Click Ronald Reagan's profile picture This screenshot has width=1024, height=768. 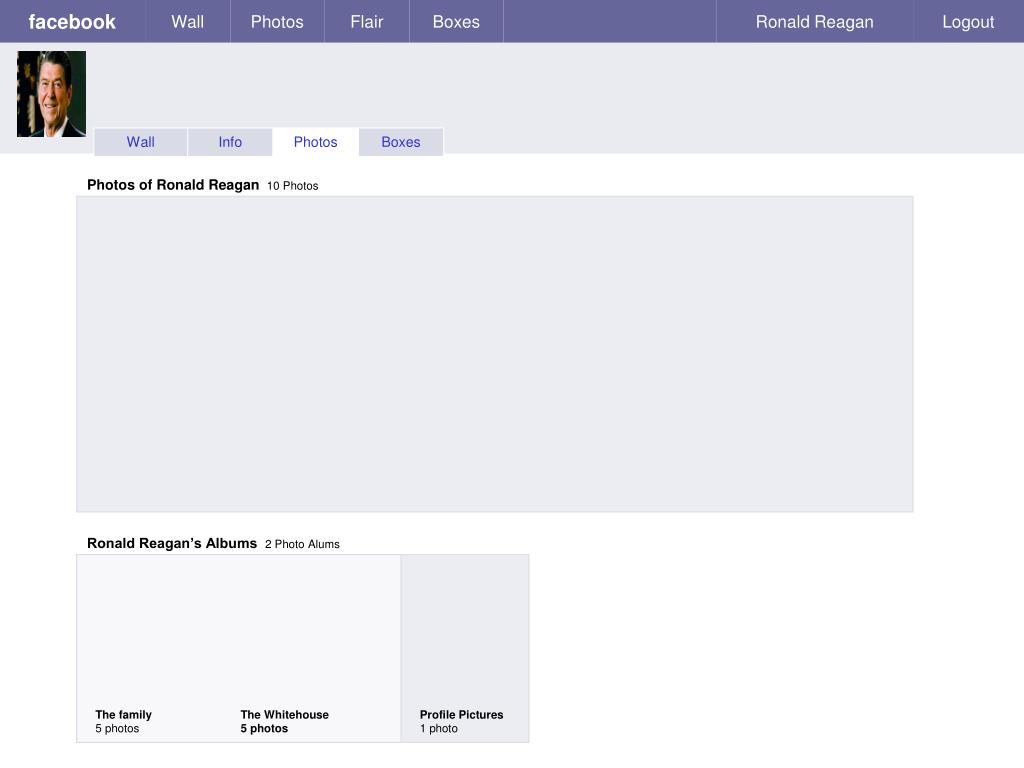(x=52, y=94)
